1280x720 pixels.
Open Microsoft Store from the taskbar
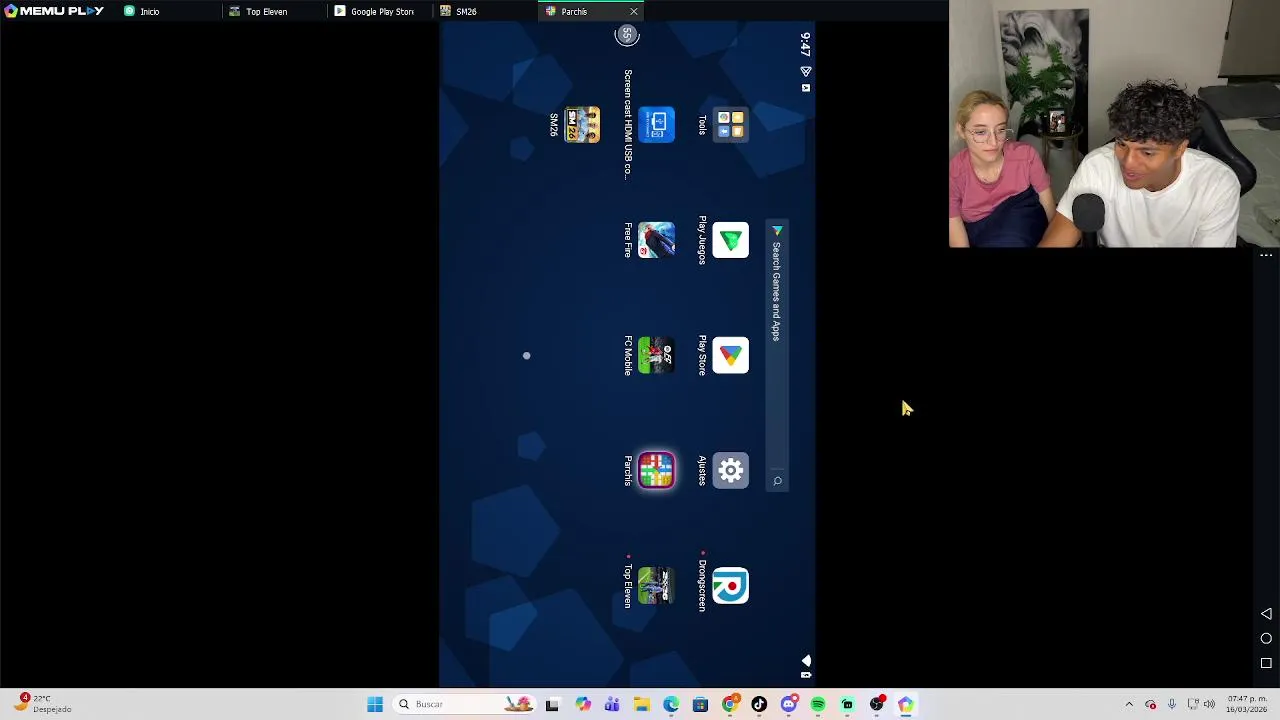tap(700, 704)
